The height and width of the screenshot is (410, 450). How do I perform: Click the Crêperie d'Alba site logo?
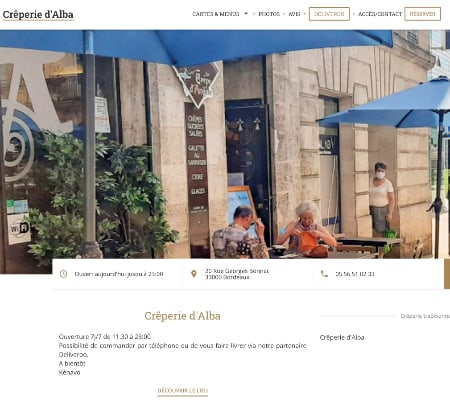[38, 15]
